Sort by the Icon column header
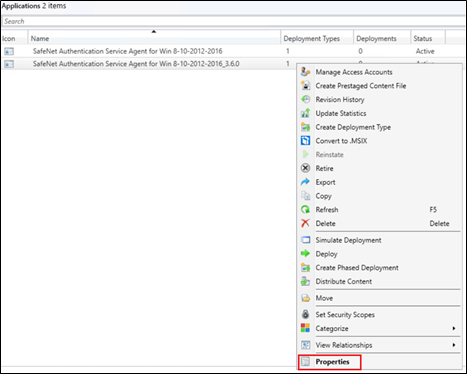 (14, 39)
